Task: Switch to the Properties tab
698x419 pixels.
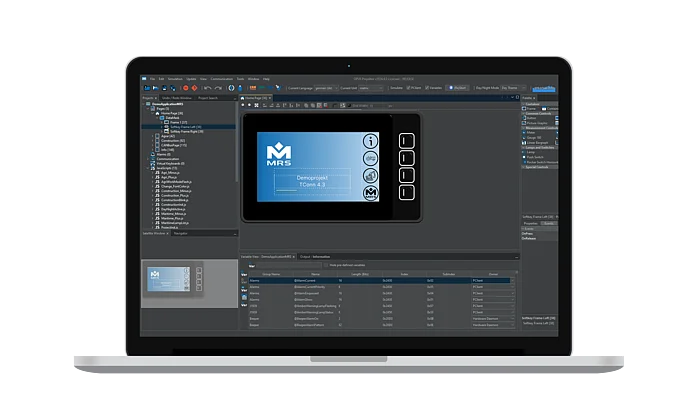Action: [x=531, y=224]
